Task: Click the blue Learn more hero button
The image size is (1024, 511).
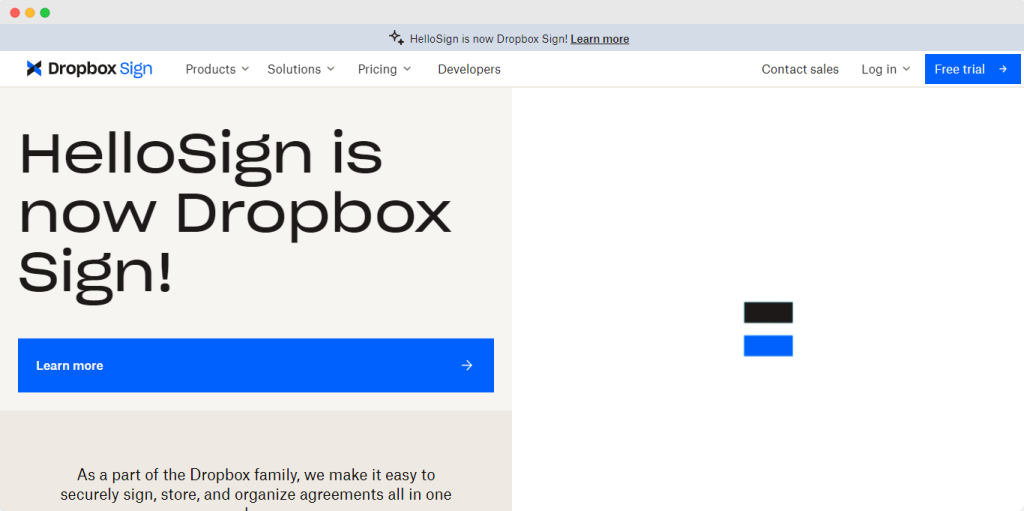Action: (256, 365)
